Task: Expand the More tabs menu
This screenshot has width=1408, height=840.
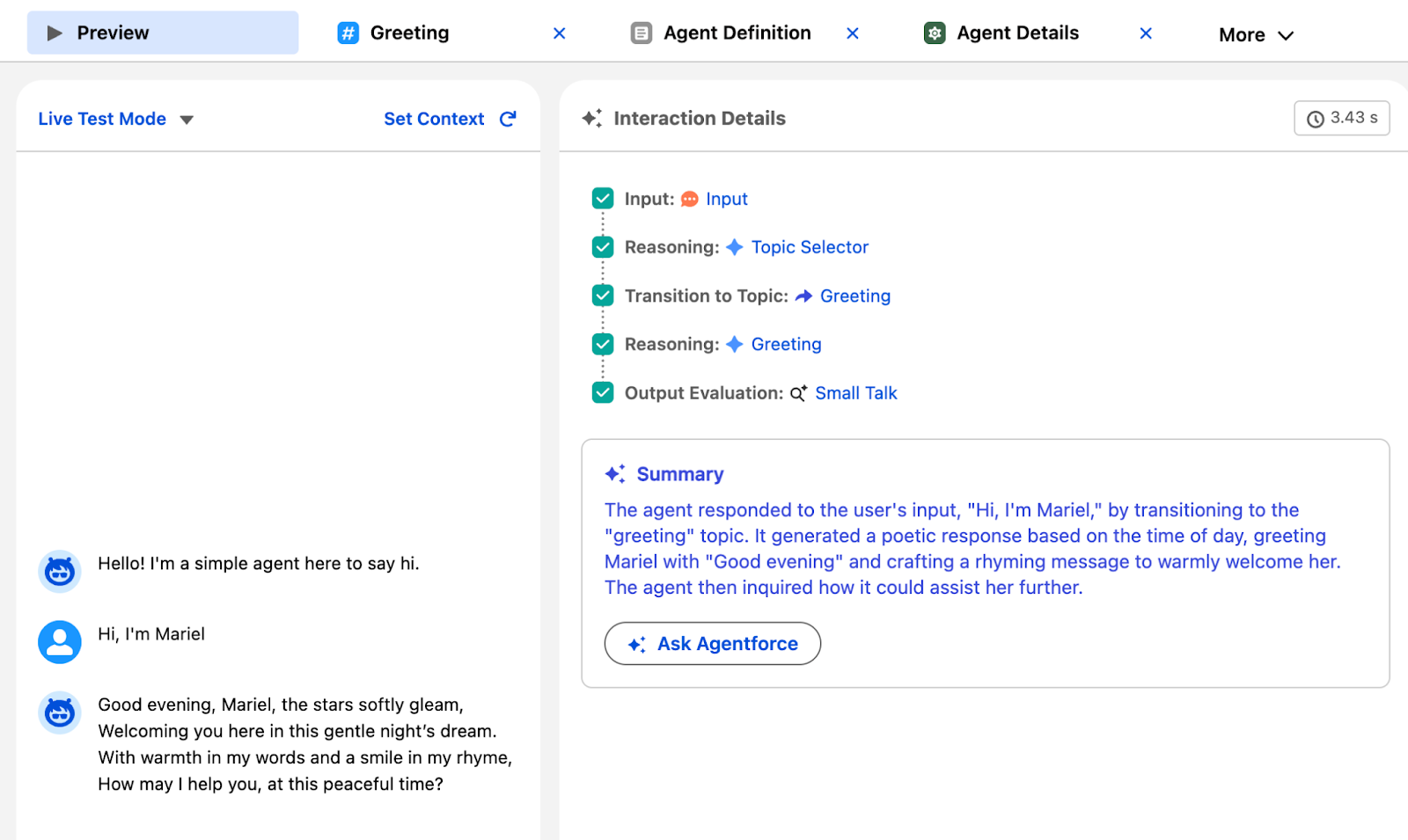Action: pyautogui.click(x=1256, y=35)
